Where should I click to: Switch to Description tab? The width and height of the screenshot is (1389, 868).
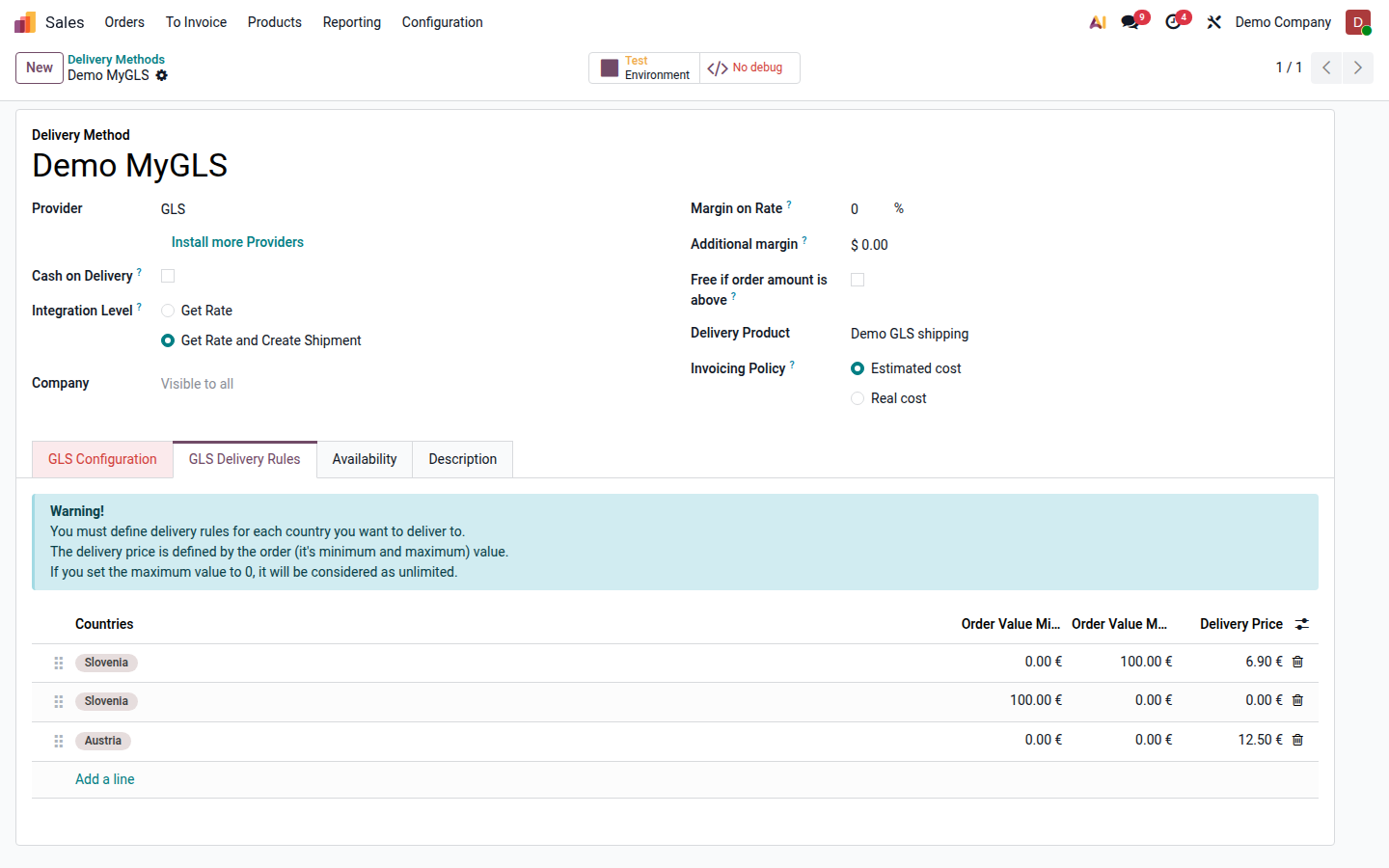tap(463, 459)
